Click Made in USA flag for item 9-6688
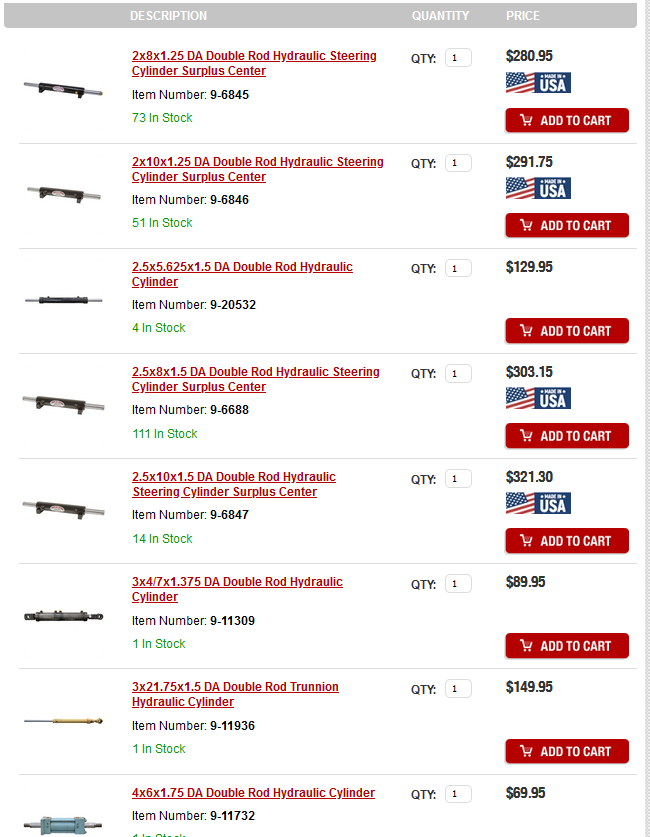Screen dimensions: 650x837 pyautogui.click(x=538, y=398)
